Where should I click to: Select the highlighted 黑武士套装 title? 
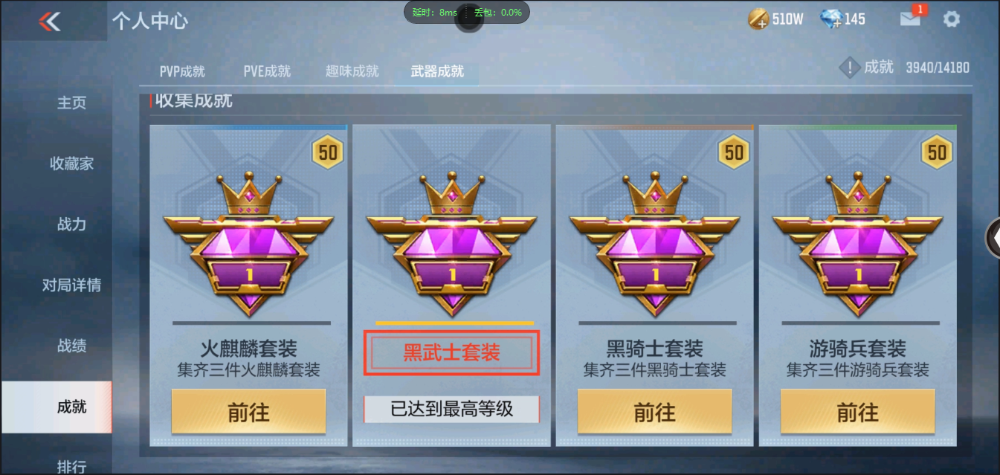pos(452,353)
